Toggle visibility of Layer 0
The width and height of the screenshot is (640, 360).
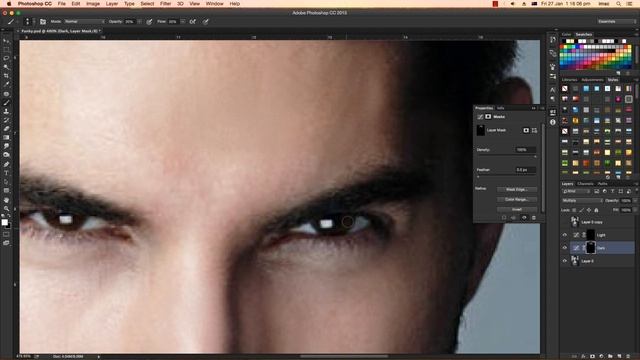(x=565, y=261)
